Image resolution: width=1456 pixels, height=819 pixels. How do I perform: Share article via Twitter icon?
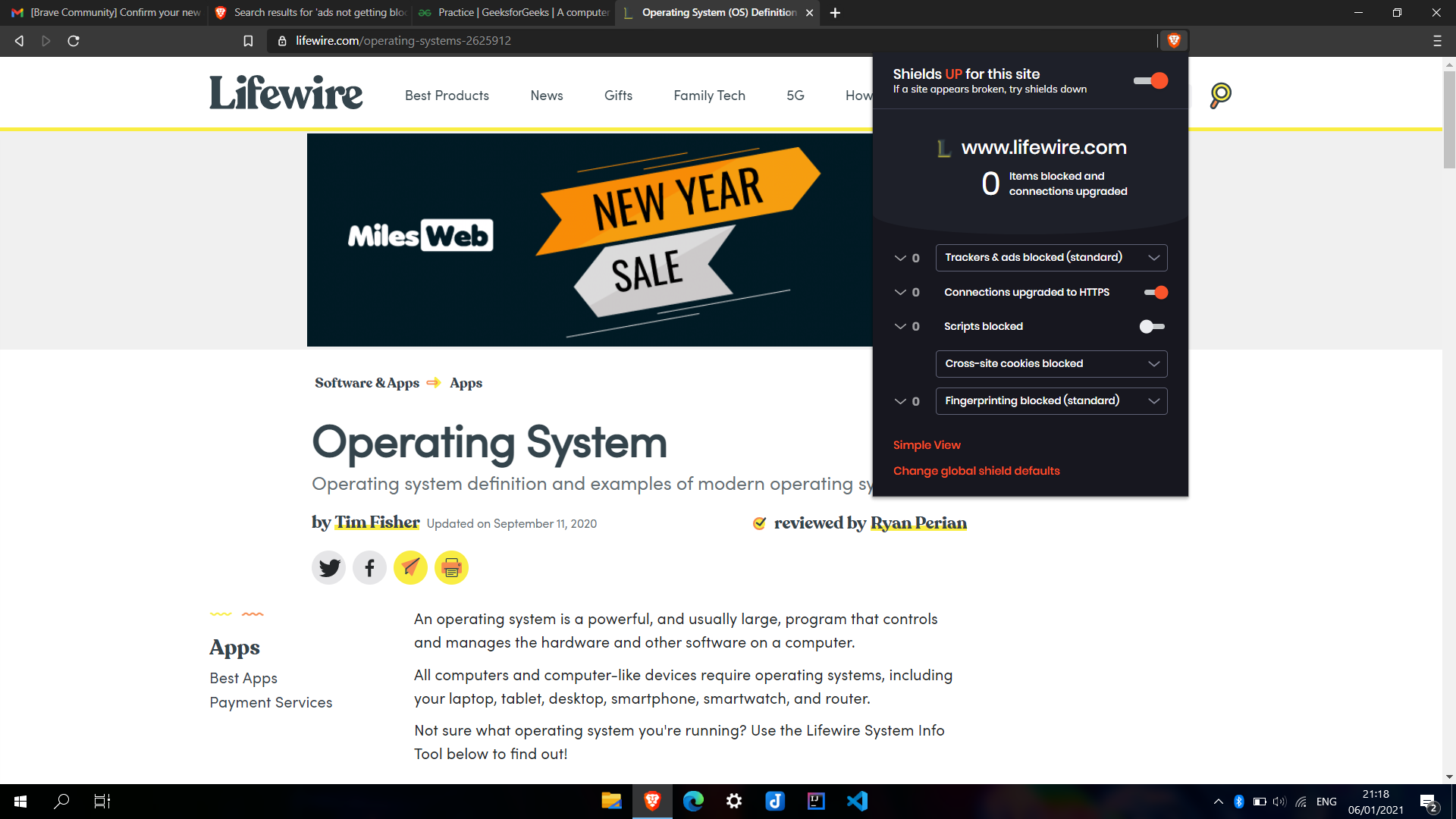(329, 567)
